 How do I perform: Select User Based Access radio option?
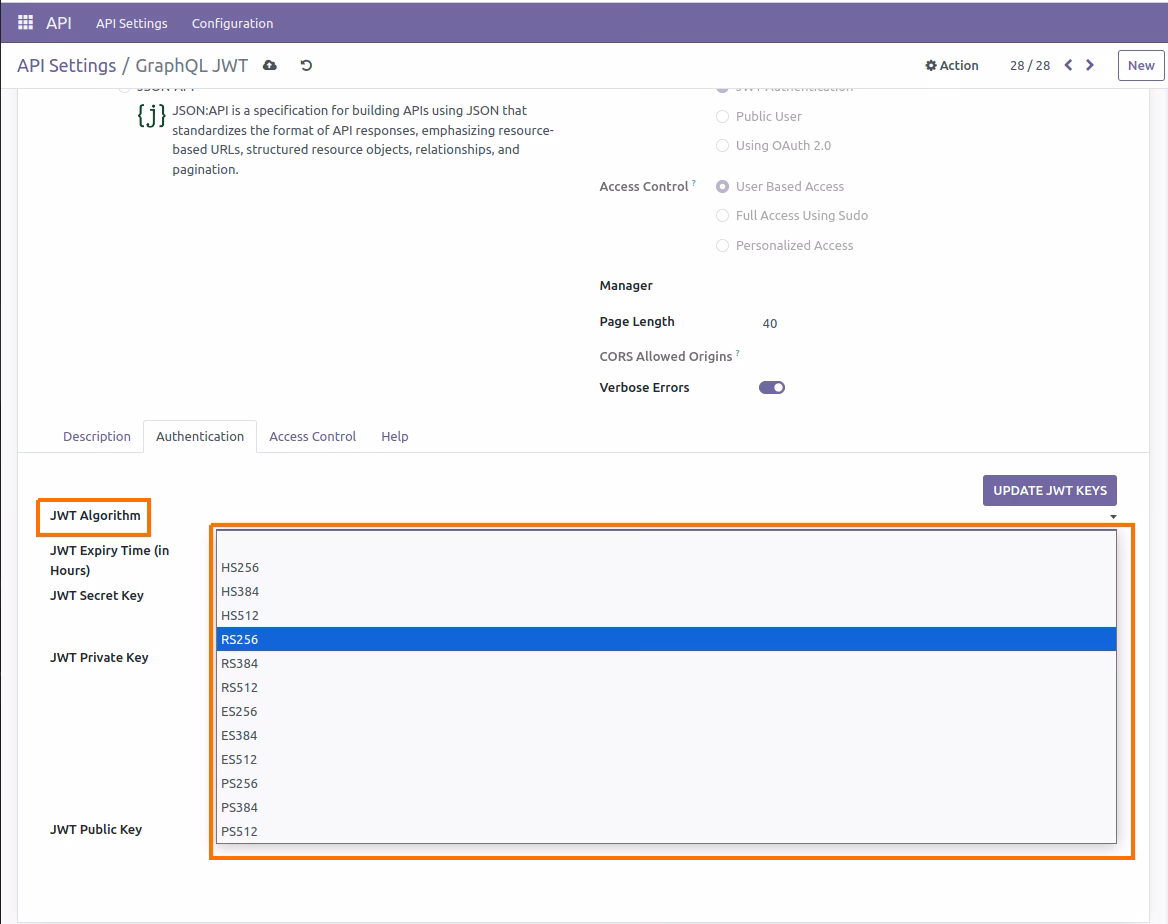[722, 186]
